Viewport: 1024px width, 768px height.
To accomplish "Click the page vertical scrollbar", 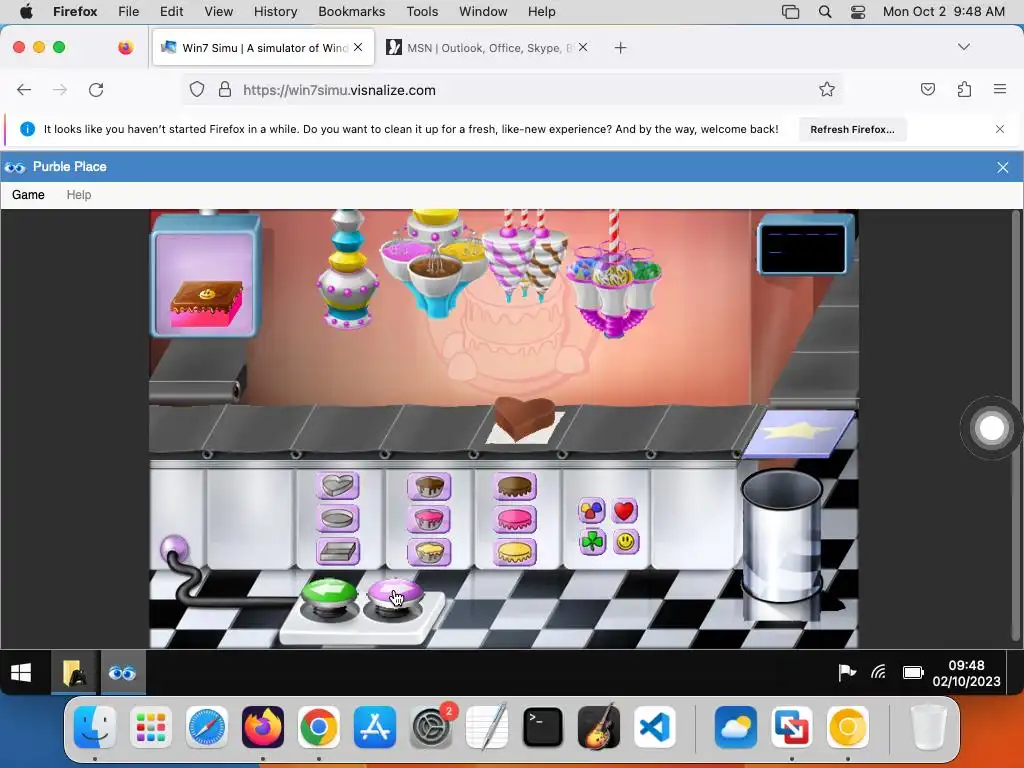I will pyautogui.click(x=1016, y=424).
